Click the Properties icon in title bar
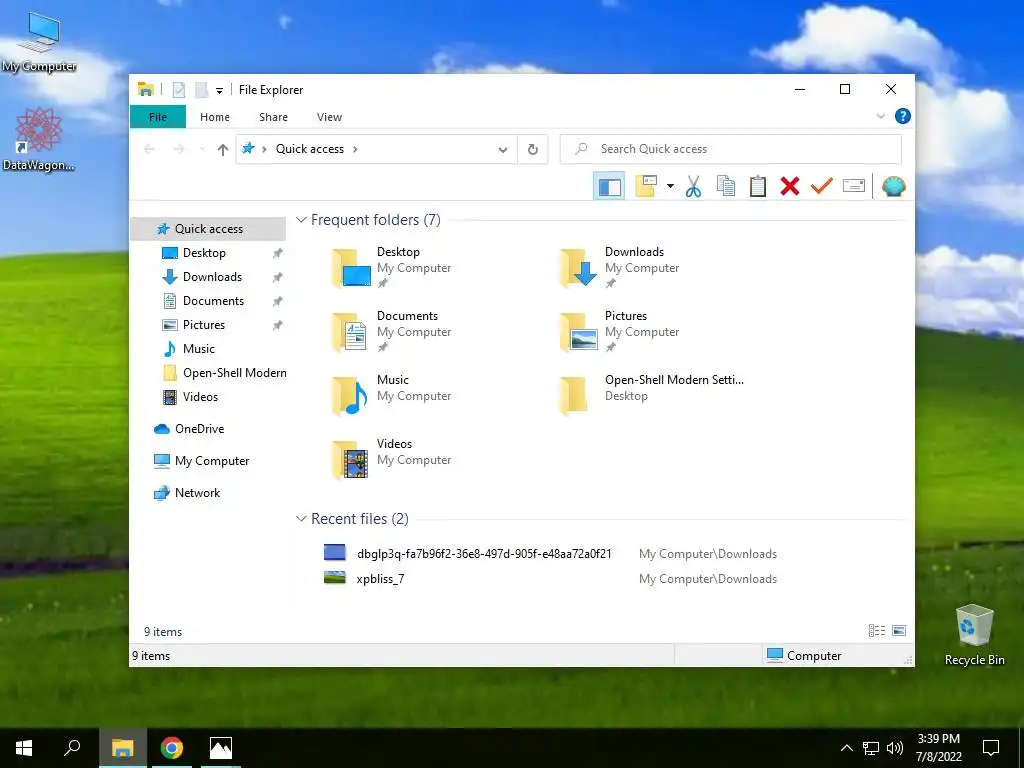The width and height of the screenshot is (1024, 768). [x=178, y=90]
